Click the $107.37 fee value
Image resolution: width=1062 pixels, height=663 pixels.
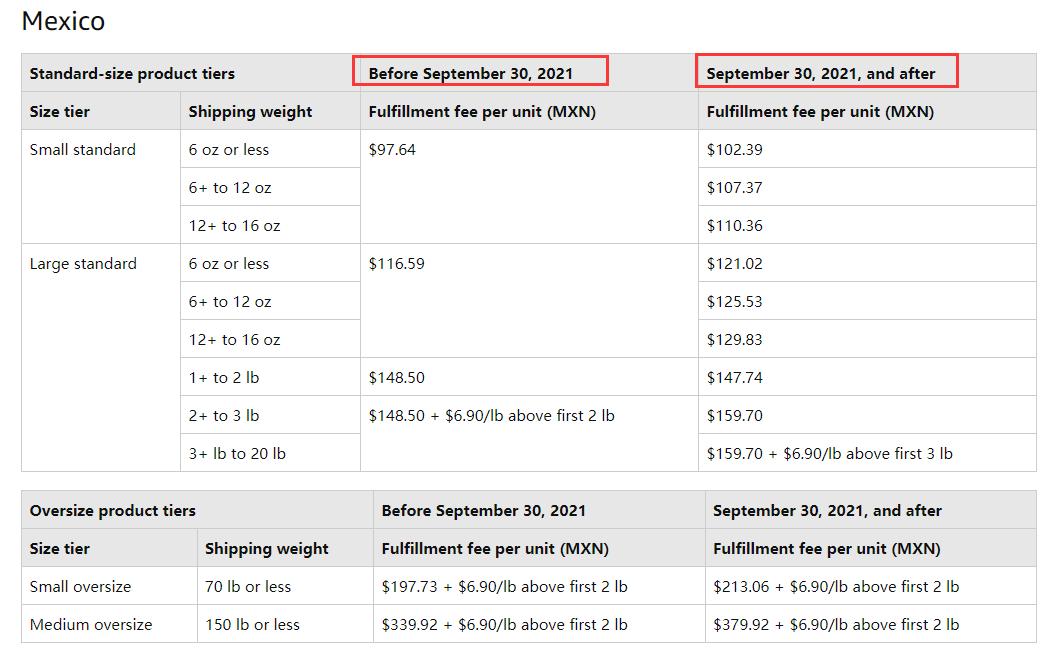click(x=734, y=188)
